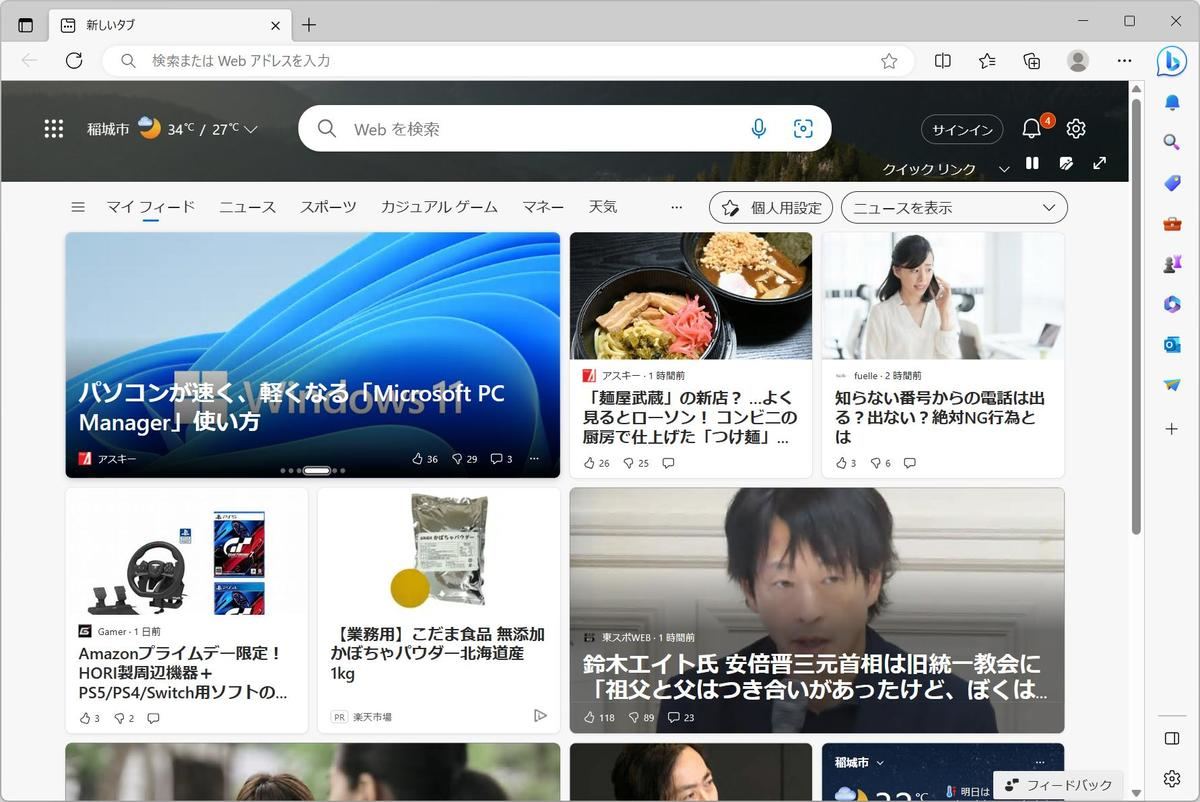The width and height of the screenshot is (1200, 802).
Task: Open the feed hamburger menu
Action: coord(78,207)
